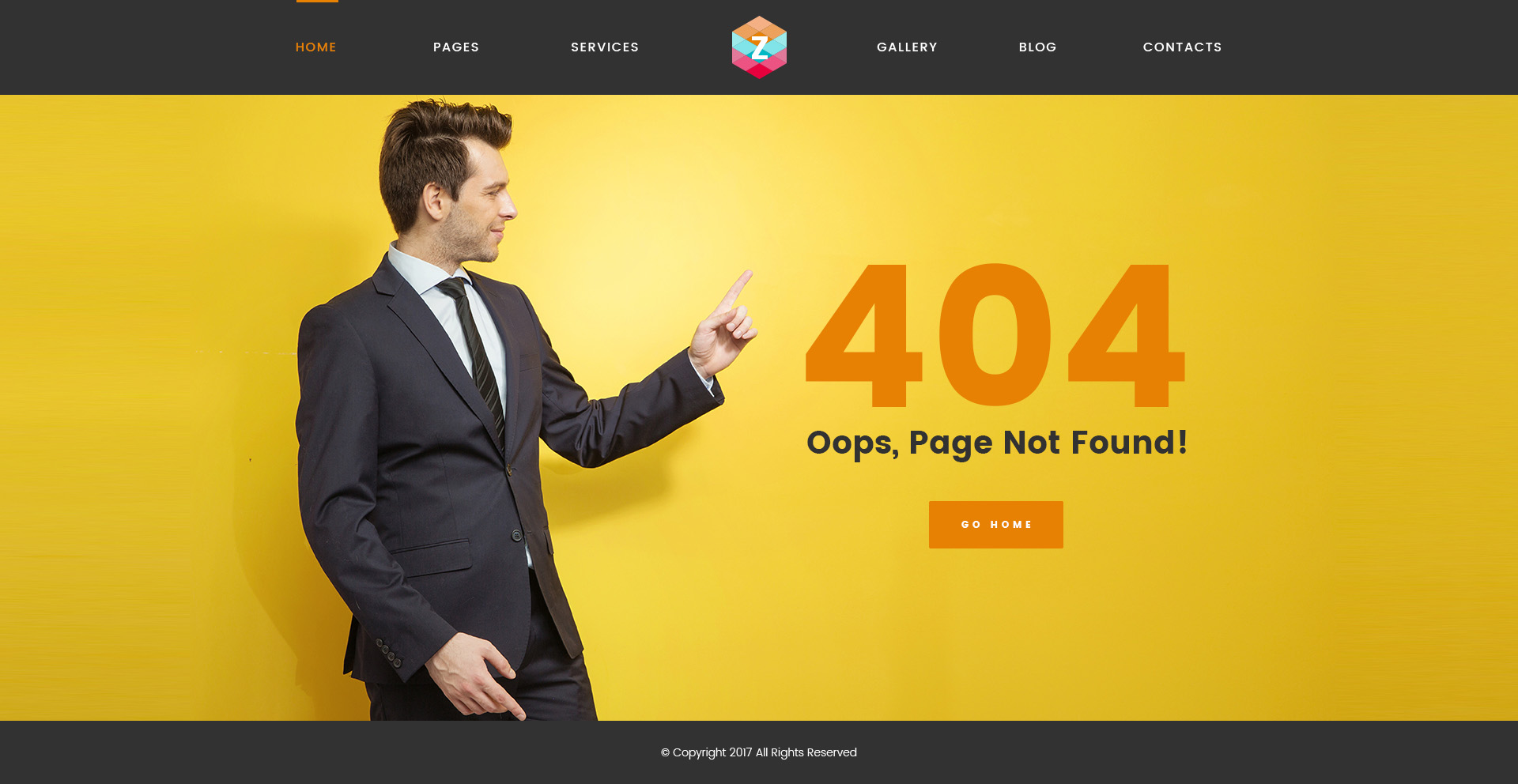The width and height of the screenshot is (1518, 784).
Task: Go to the Services page
Action: pos(605,47)
